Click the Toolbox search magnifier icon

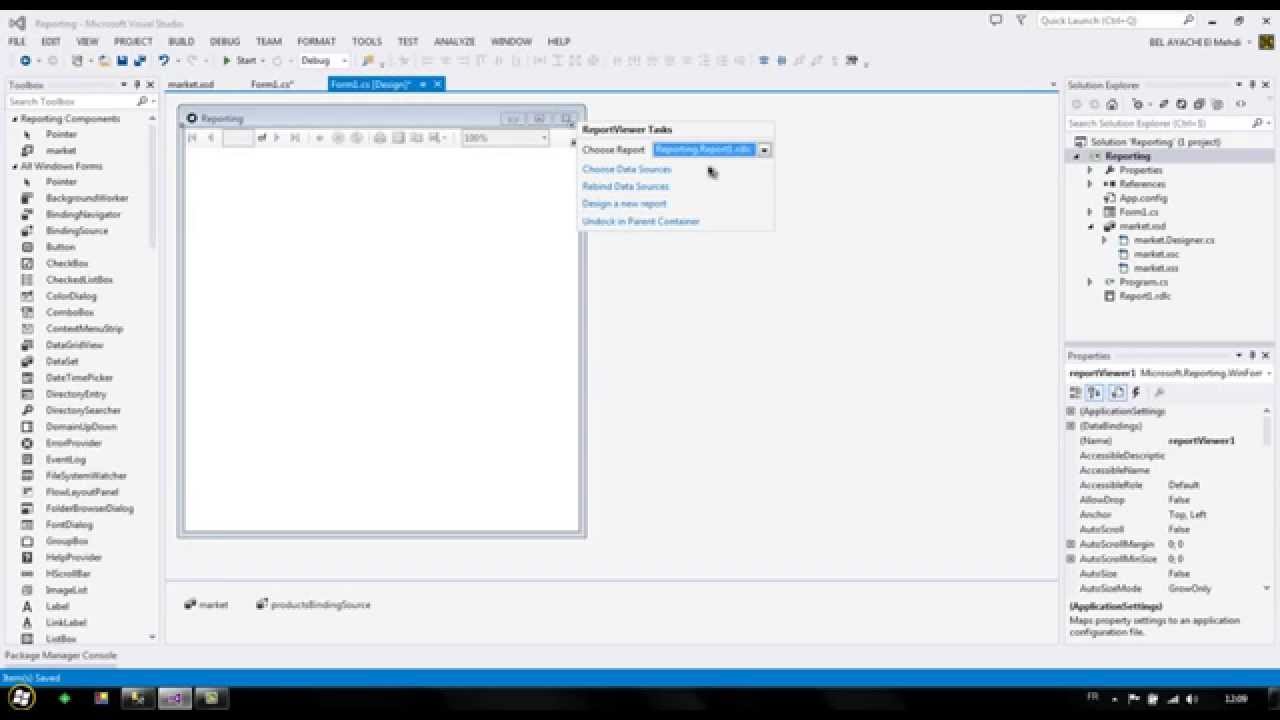click(142, 101)
